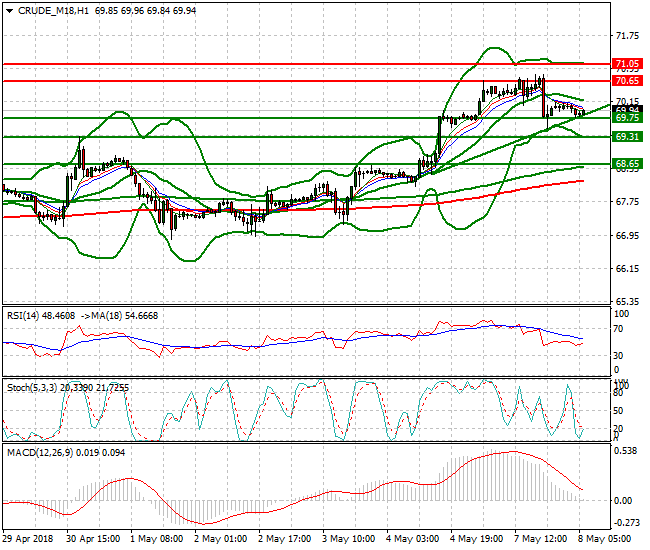Click the 71.75 value on price scale
This screenshot has height=550, width=650.
pyautogui.click(x=627, y=35)
